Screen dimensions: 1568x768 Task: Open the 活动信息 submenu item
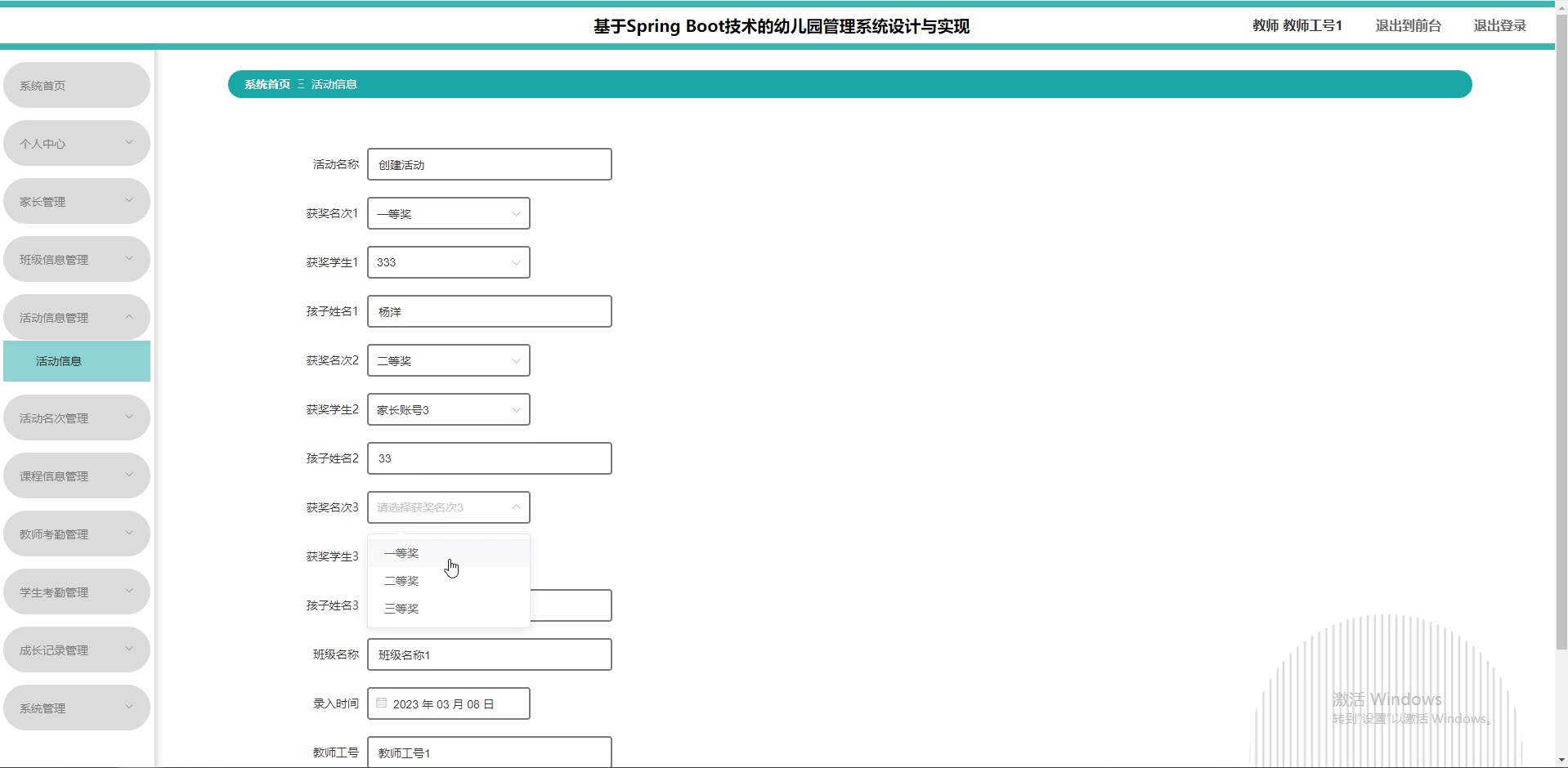click(76, 361)
